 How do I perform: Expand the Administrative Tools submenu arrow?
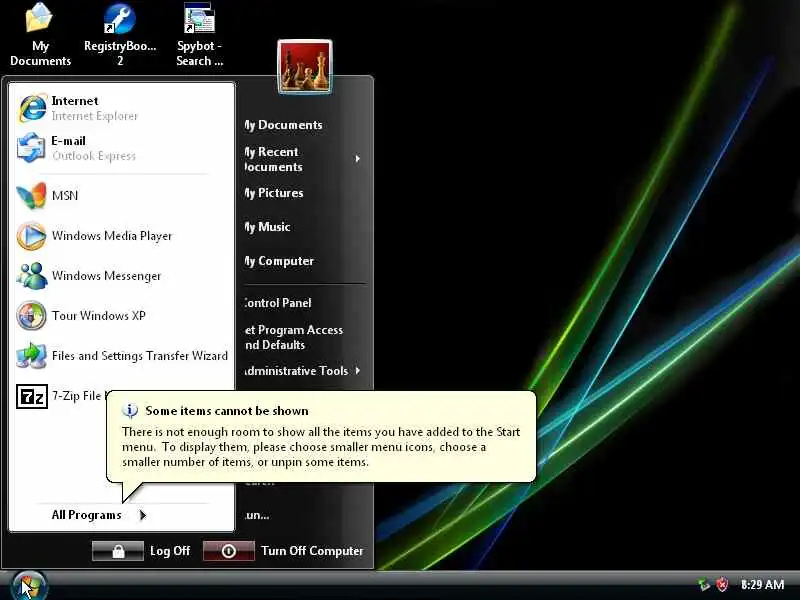(x=358, y=371)
